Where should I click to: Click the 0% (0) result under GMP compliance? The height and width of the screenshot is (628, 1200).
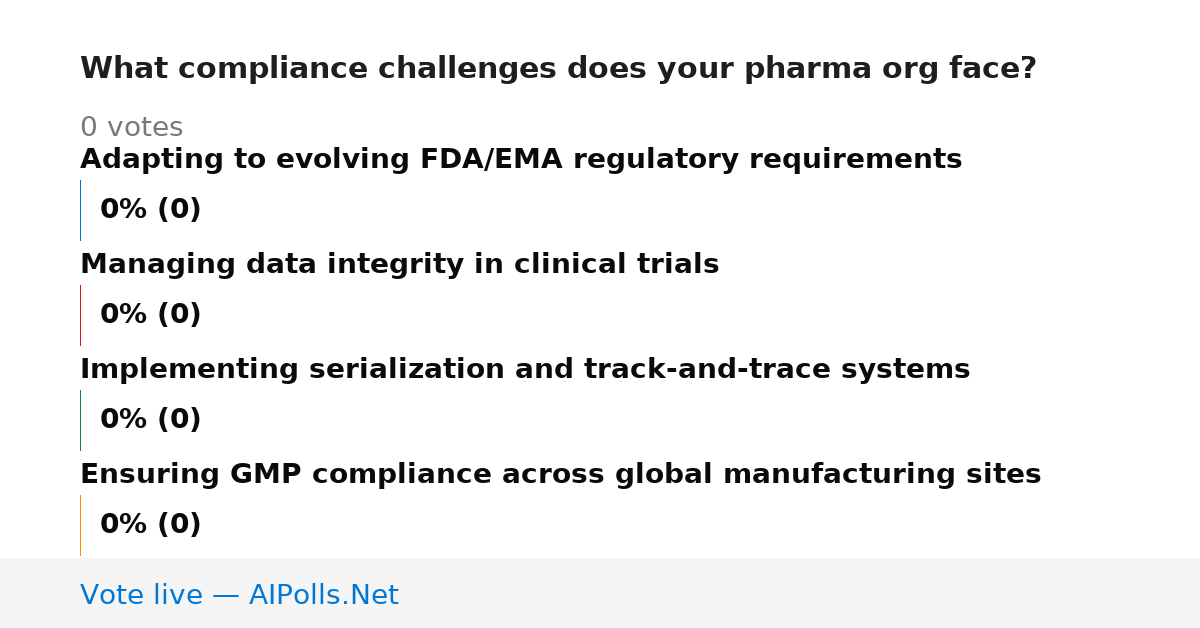pyautogui.click(x=150, y=525)
